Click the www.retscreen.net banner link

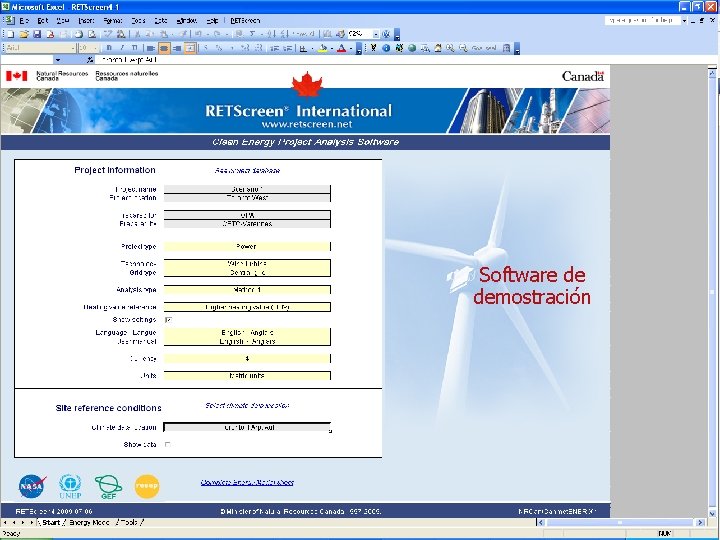click(307, 124)
